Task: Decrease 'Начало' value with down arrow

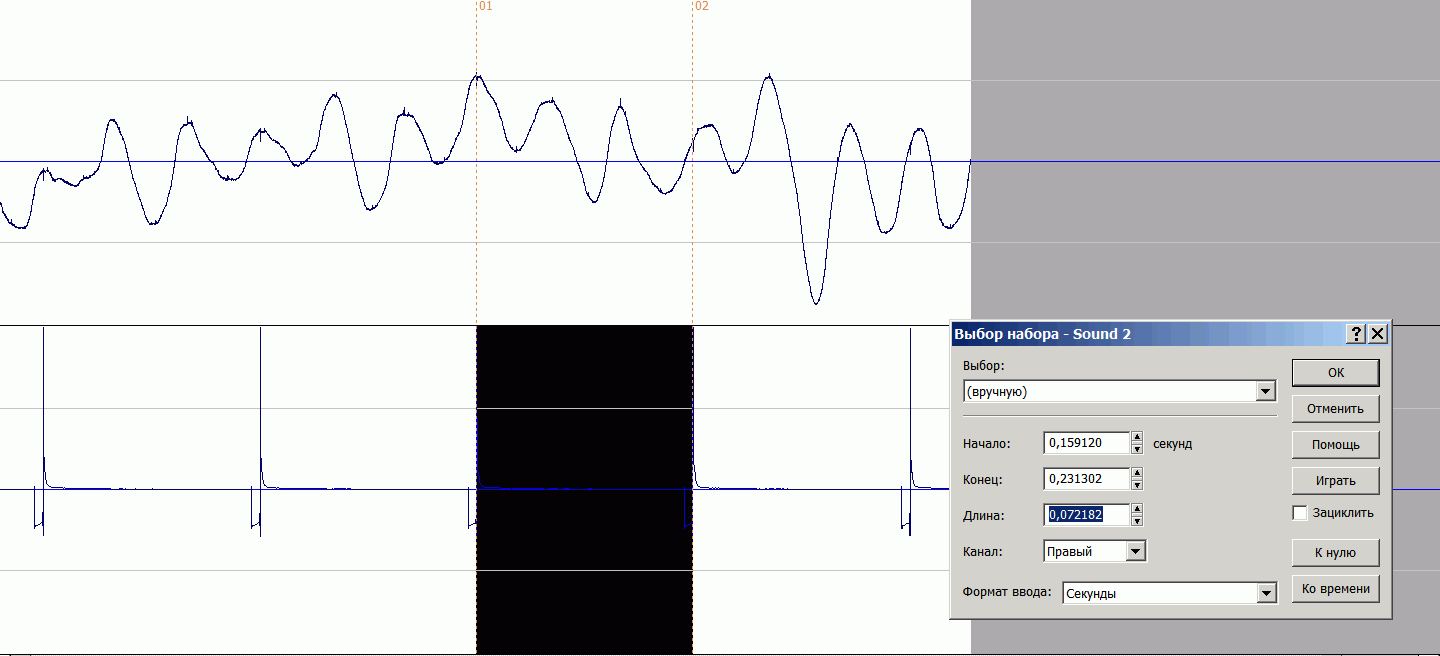Action: [1137, 448]
